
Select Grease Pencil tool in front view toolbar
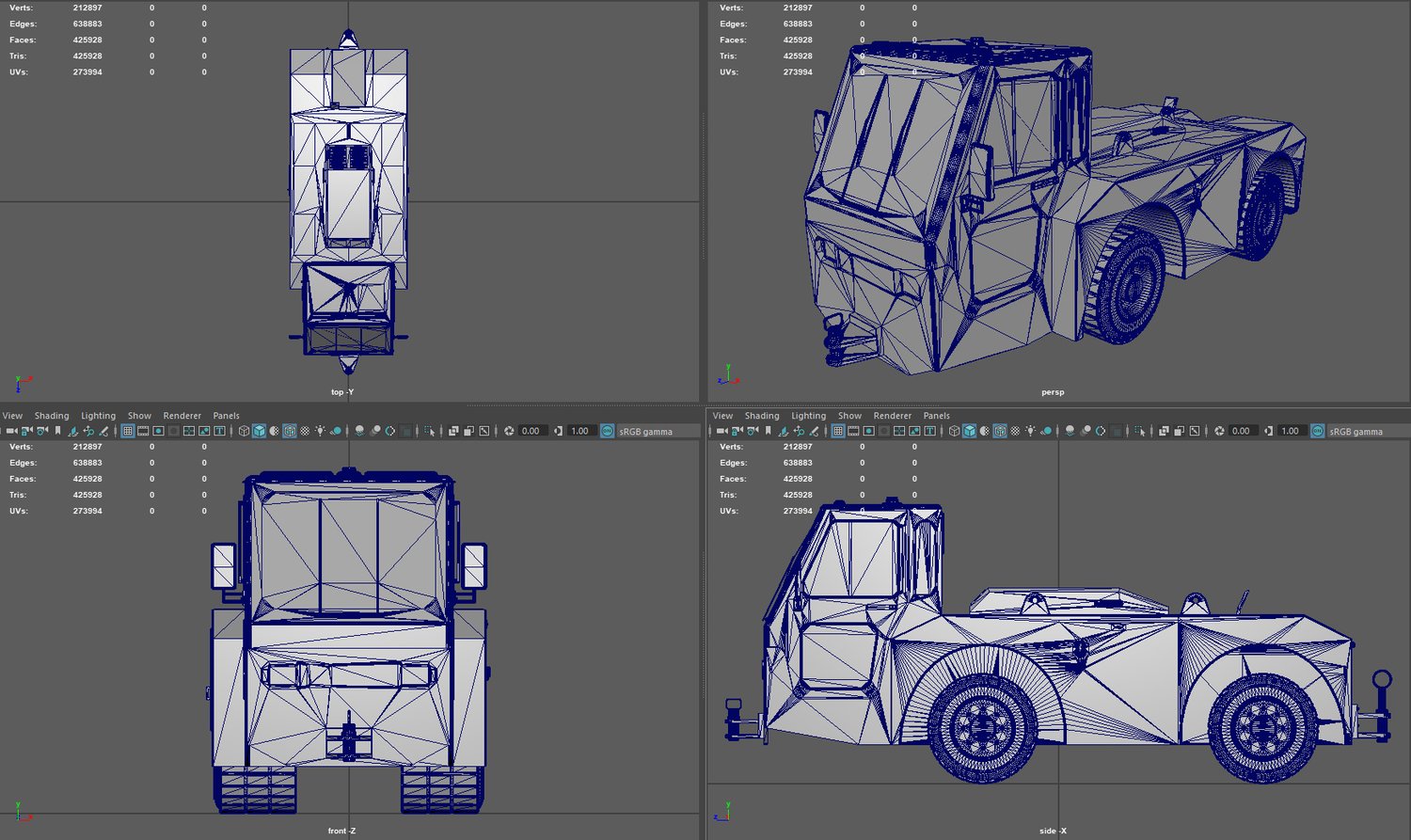click(x=103, y=431)
